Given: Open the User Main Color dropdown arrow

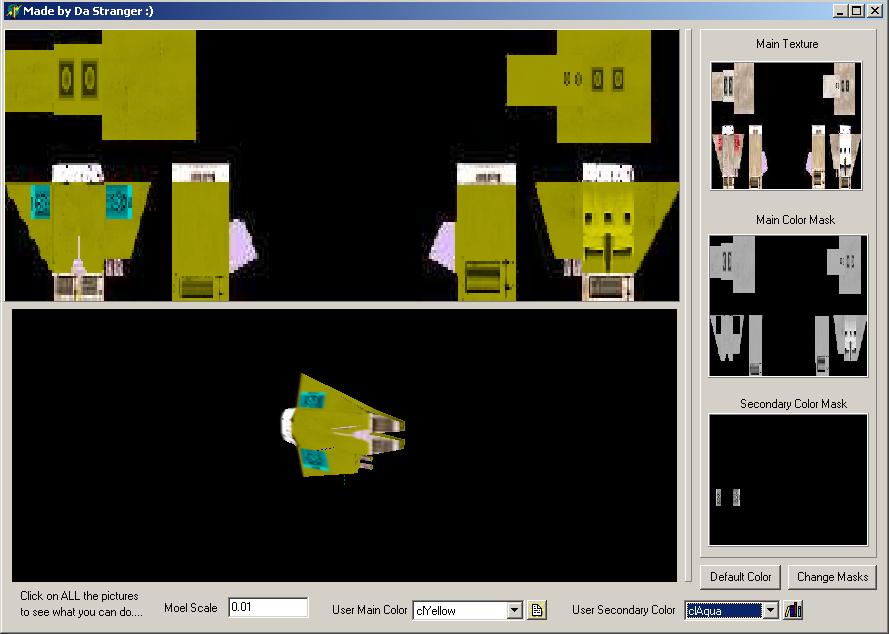Looking at the screenshot, I should coord(514,610).
